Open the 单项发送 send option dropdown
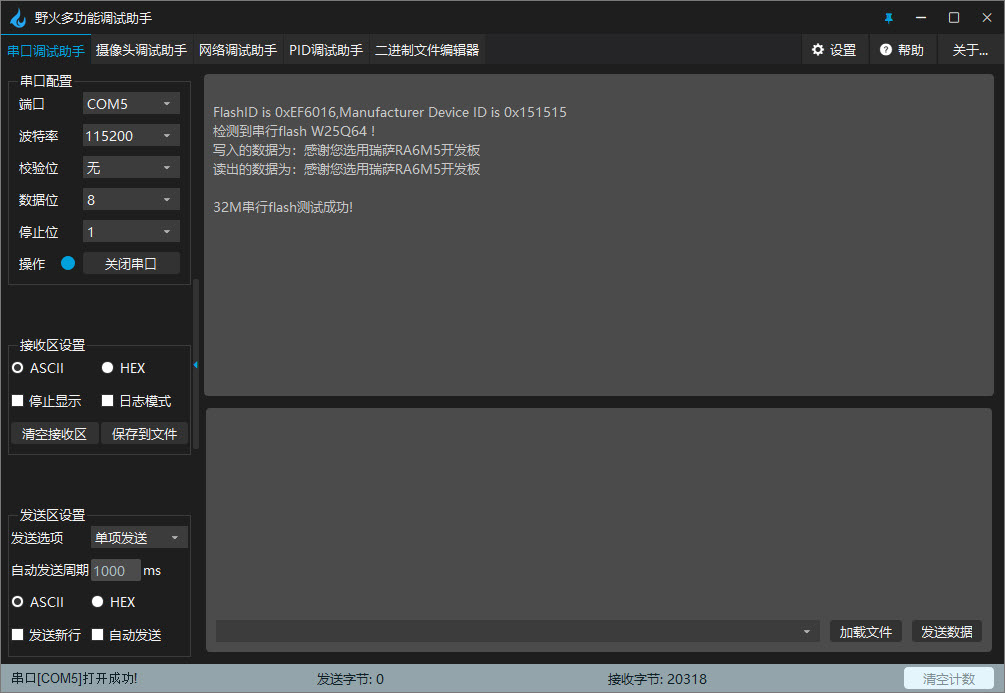 pos(139,538)
